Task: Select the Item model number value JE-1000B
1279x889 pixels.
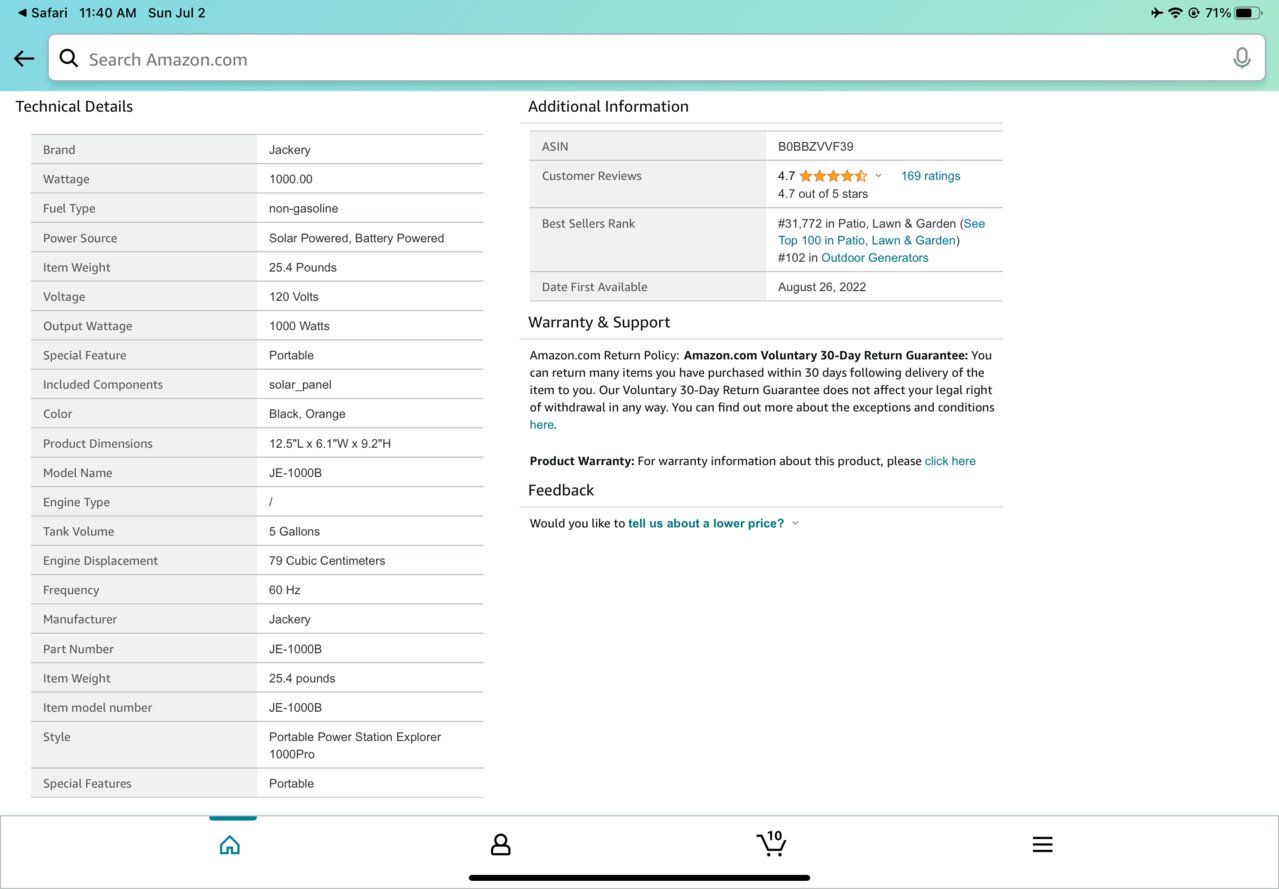Action: click(295, 707)
